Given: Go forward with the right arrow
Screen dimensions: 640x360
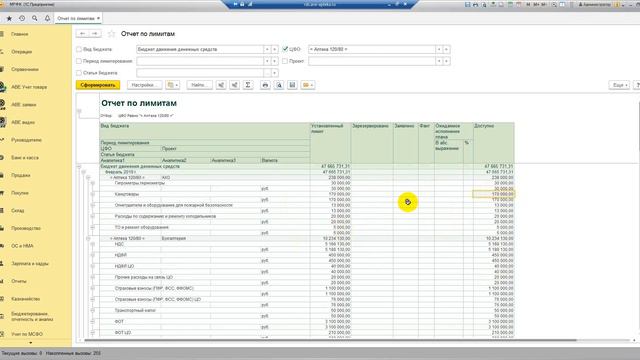Looking at the screenshot, I should (x=95, y=33).
